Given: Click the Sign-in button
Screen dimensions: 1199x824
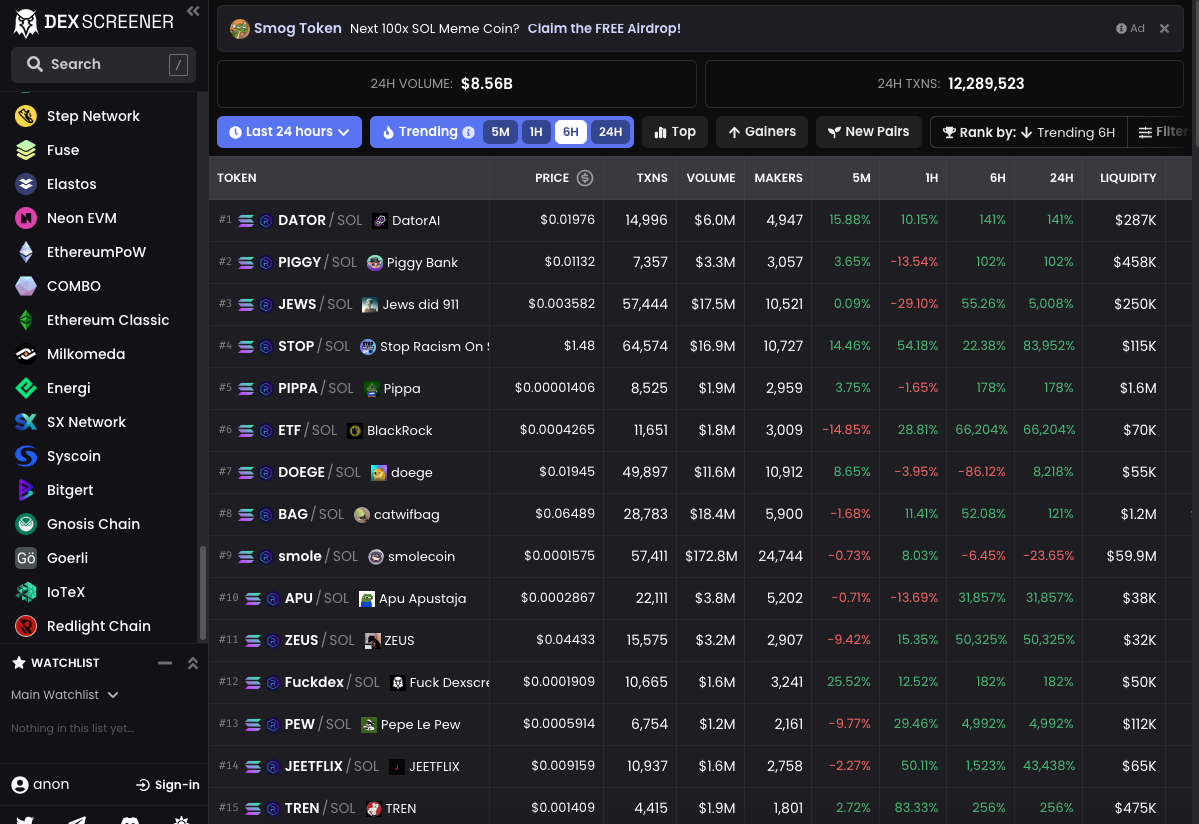Looking at the screenshot, I should pyautogui.click(x=167, y=785).
